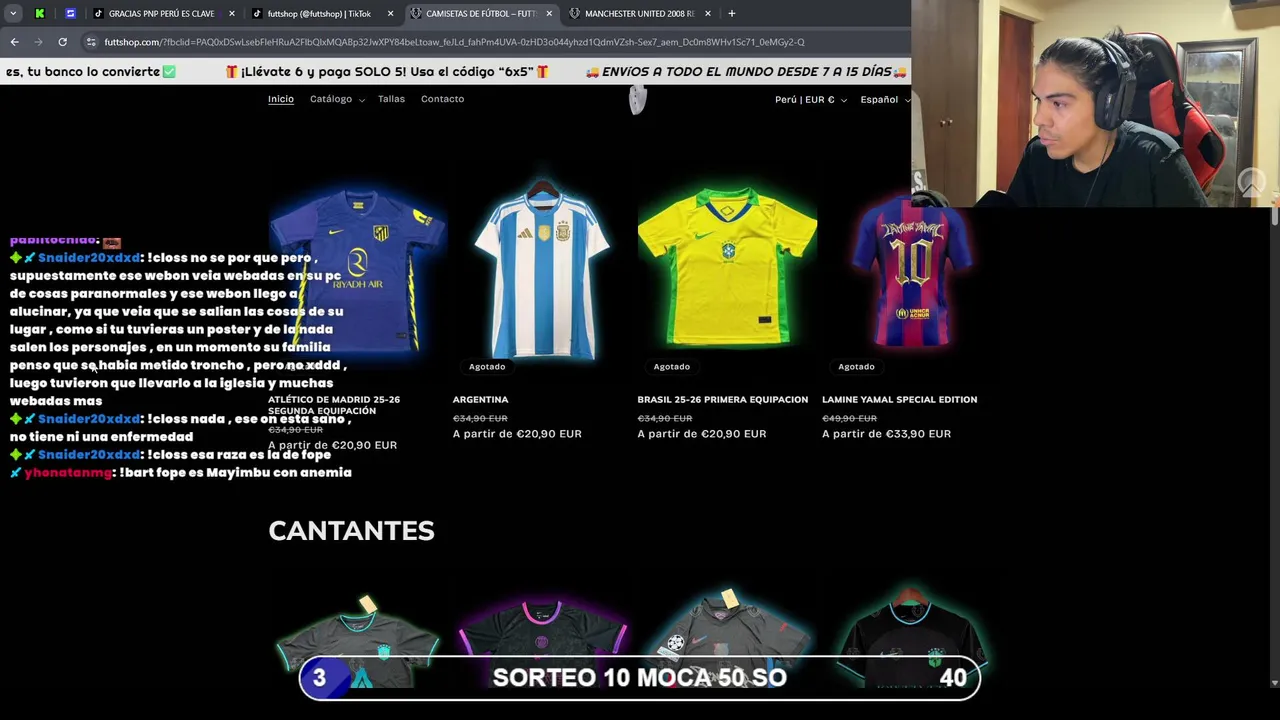Click Brasil price A partir de €20,90 EUR
Screen dimensions: 1280x720
coord(702,434)
